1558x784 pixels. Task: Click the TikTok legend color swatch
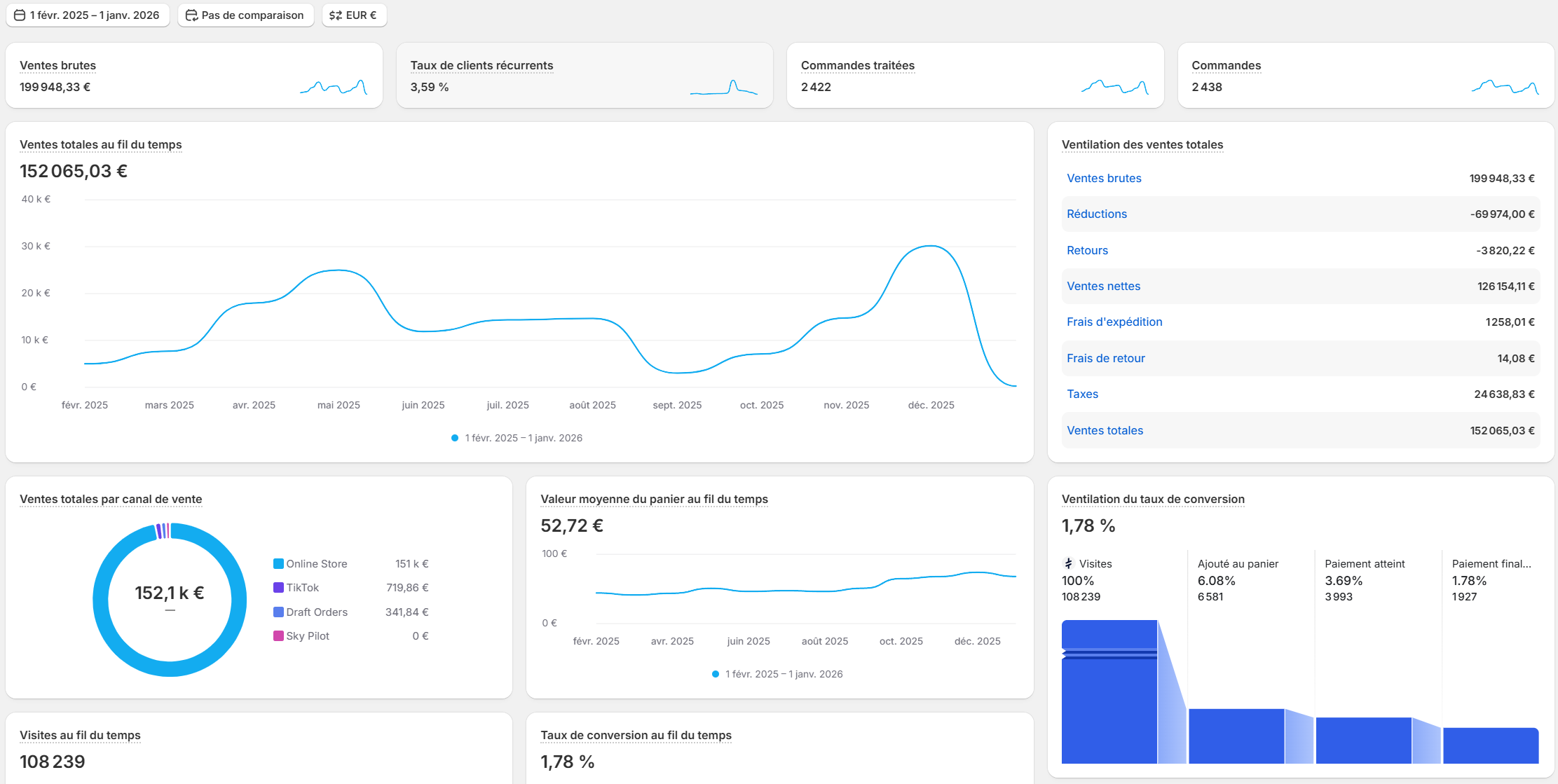coord(278,588)
